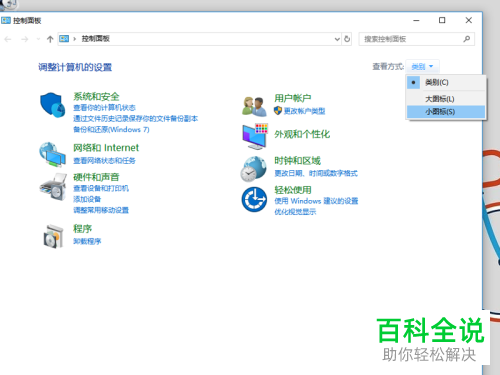Open 硬件和声音 category heading
The image size is (500, 375).
(x=96, y=177)
